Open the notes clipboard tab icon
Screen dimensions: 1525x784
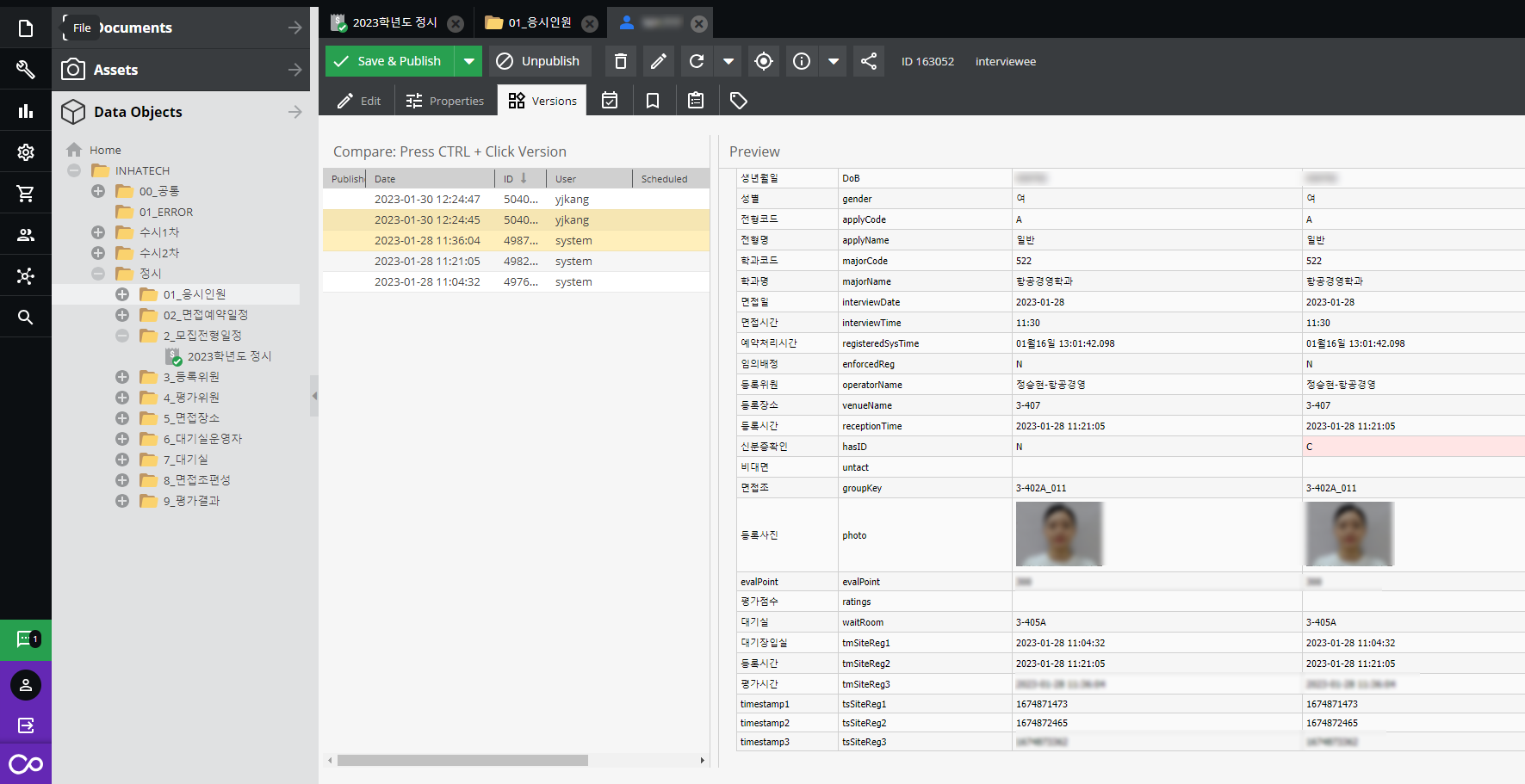696,101
